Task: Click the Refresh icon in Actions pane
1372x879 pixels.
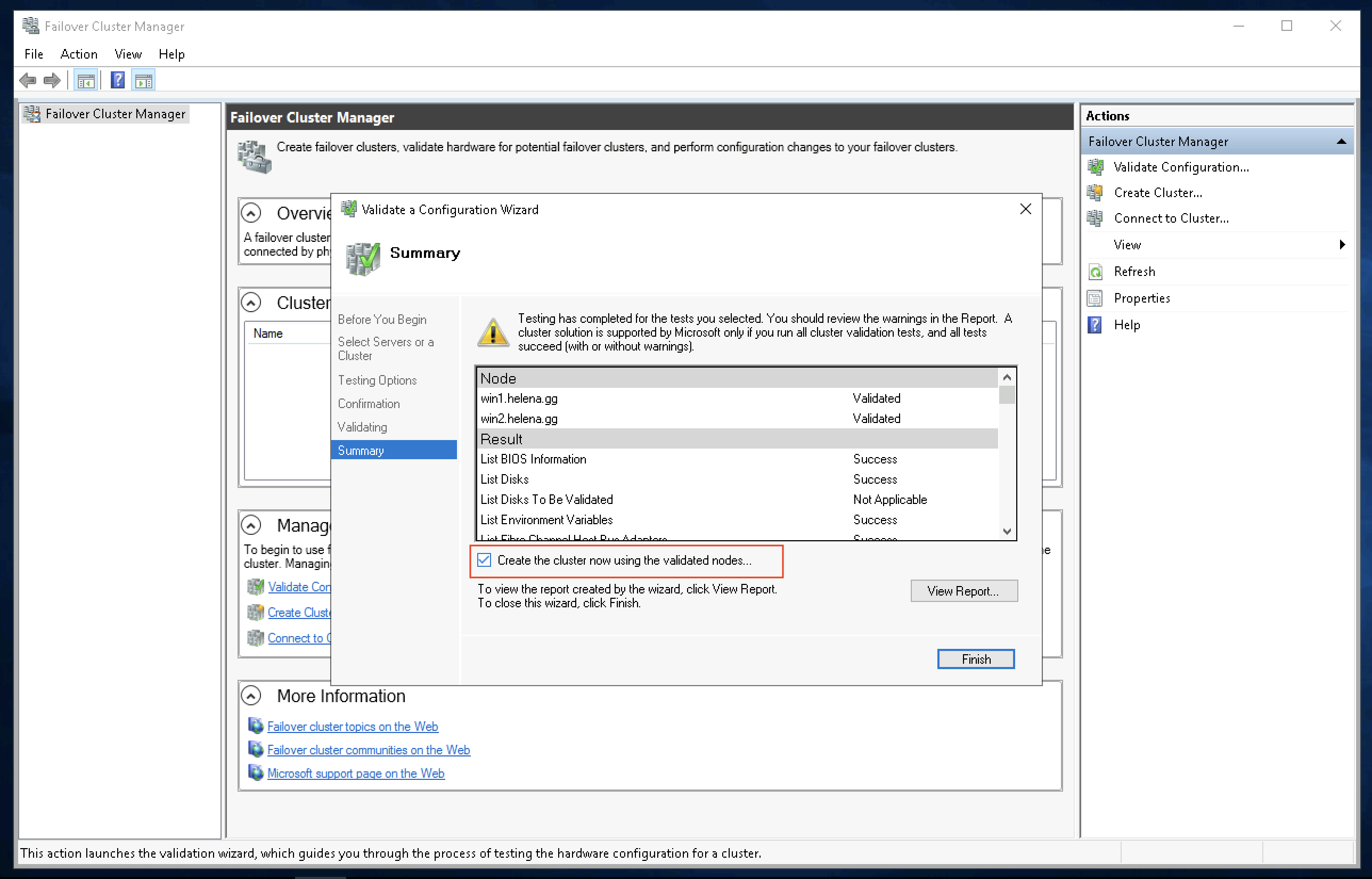Action: point(1096,272)
